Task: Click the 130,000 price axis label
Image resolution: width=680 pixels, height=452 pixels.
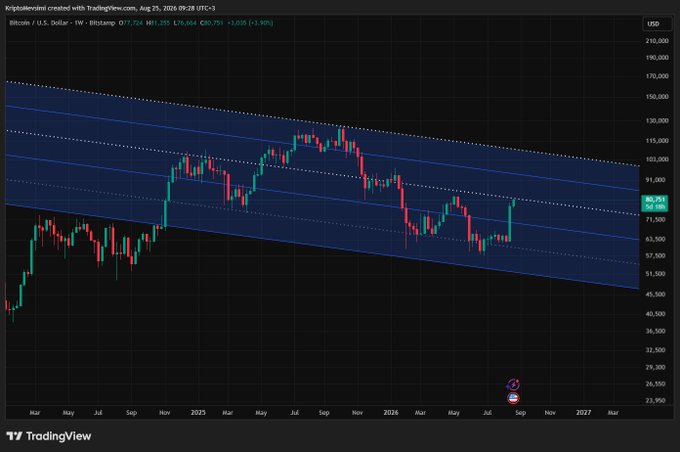Action: tap(657, 121)
